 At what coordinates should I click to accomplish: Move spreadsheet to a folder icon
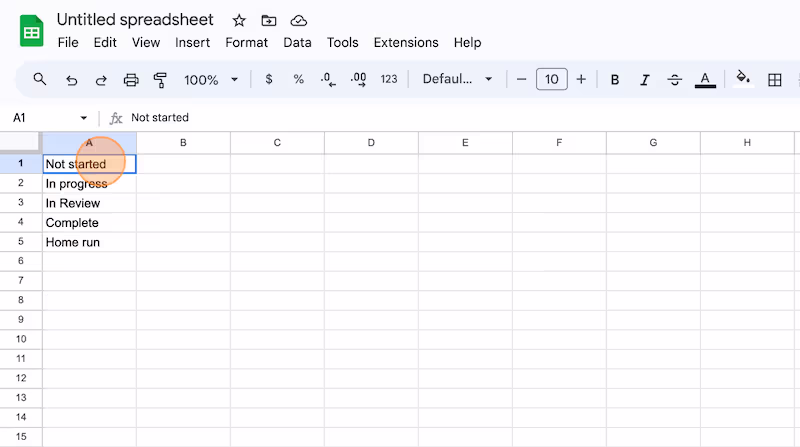pos(268,21)
